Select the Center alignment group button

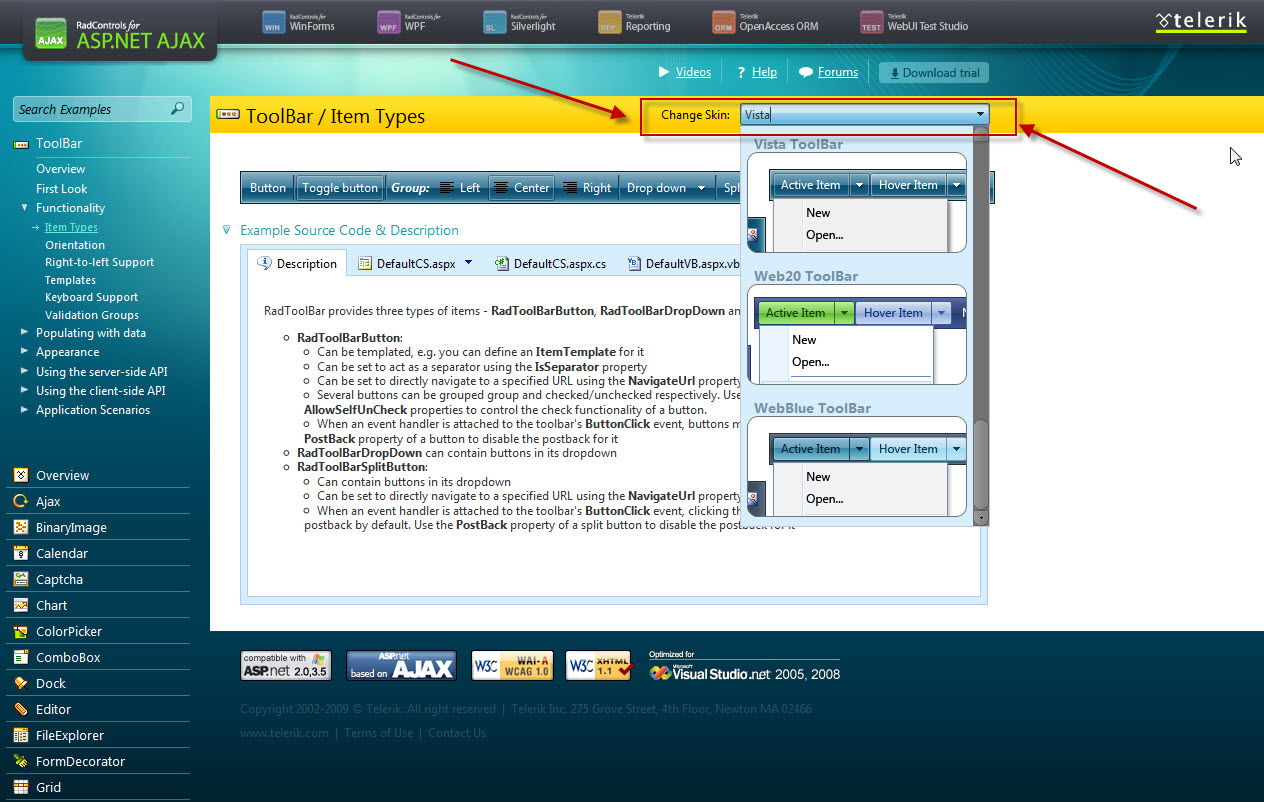521,188
